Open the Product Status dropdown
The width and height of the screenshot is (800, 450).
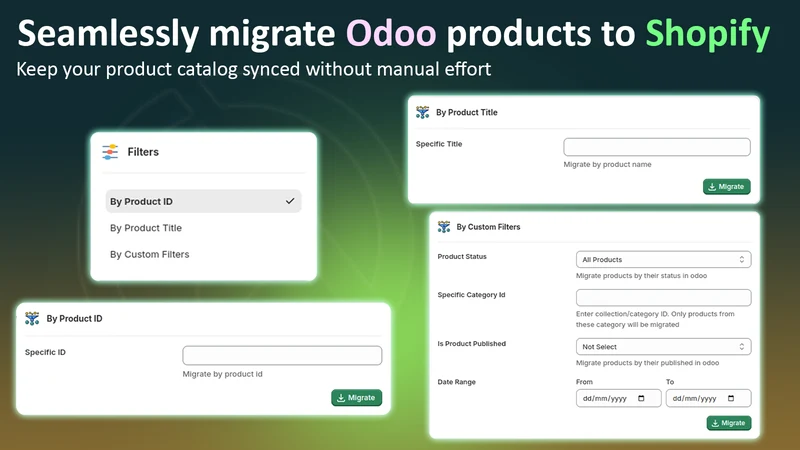[663, 260]
